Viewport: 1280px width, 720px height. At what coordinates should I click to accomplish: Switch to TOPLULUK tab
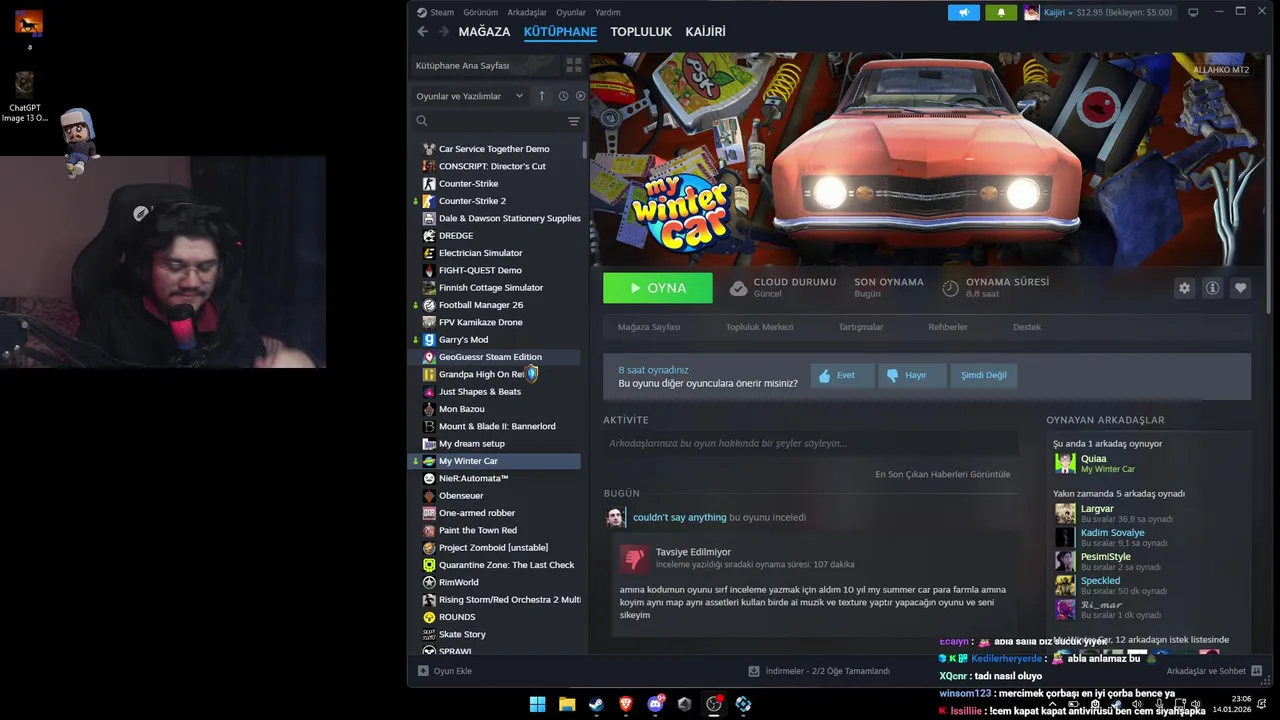pos(641,32)
